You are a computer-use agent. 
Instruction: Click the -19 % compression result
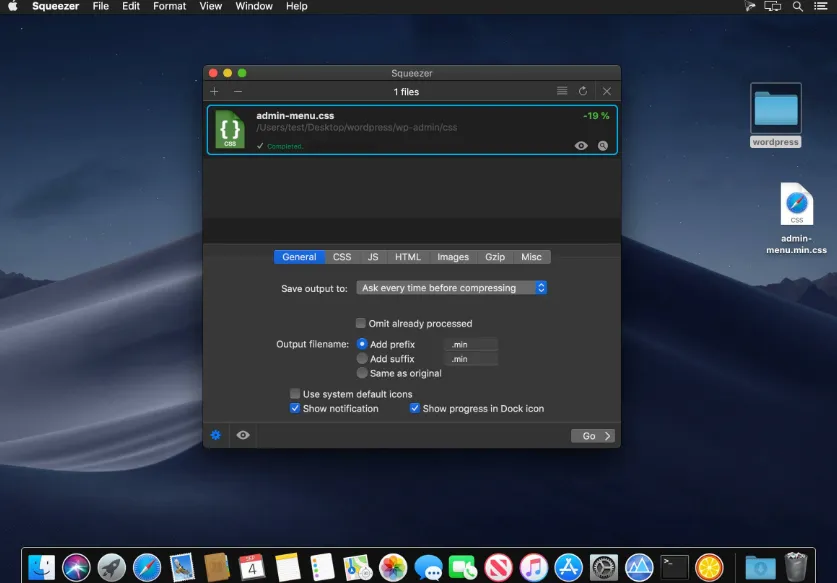pos(596,116)
